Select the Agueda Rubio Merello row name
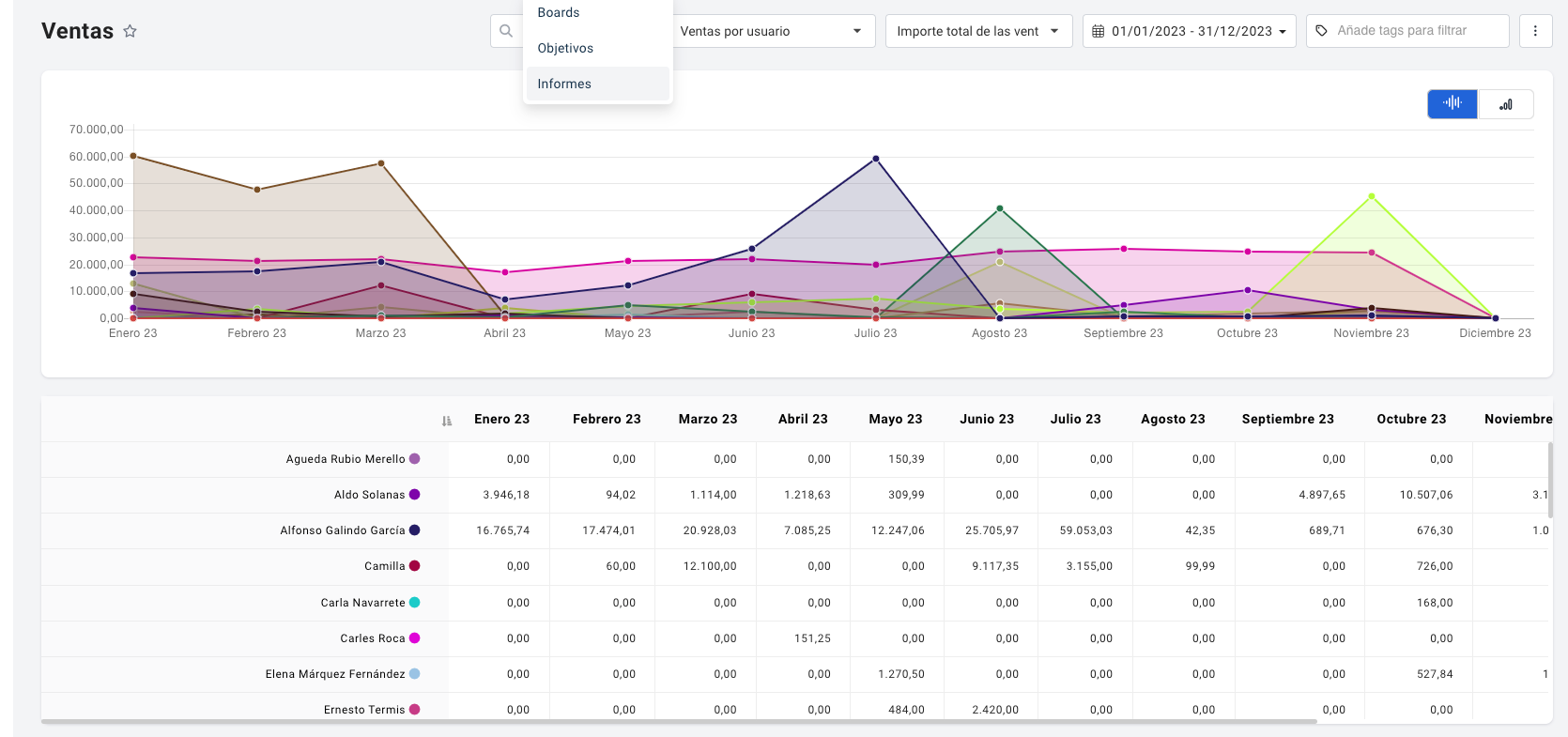Image resolution: width=1568 pixels, height=737 pixels. point(346,459)
